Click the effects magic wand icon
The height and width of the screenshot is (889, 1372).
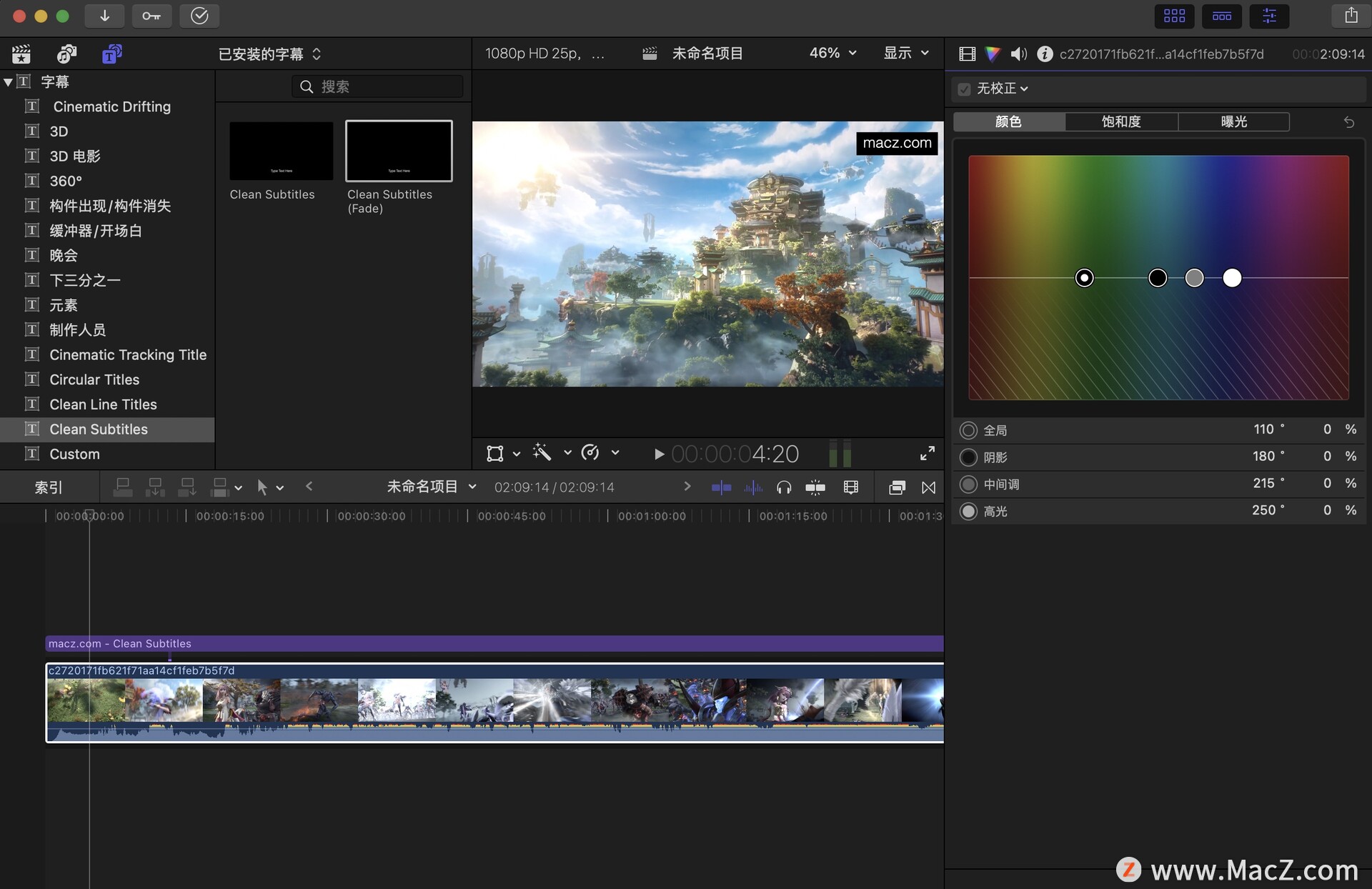pyautogui.click(x=542, y=453)
